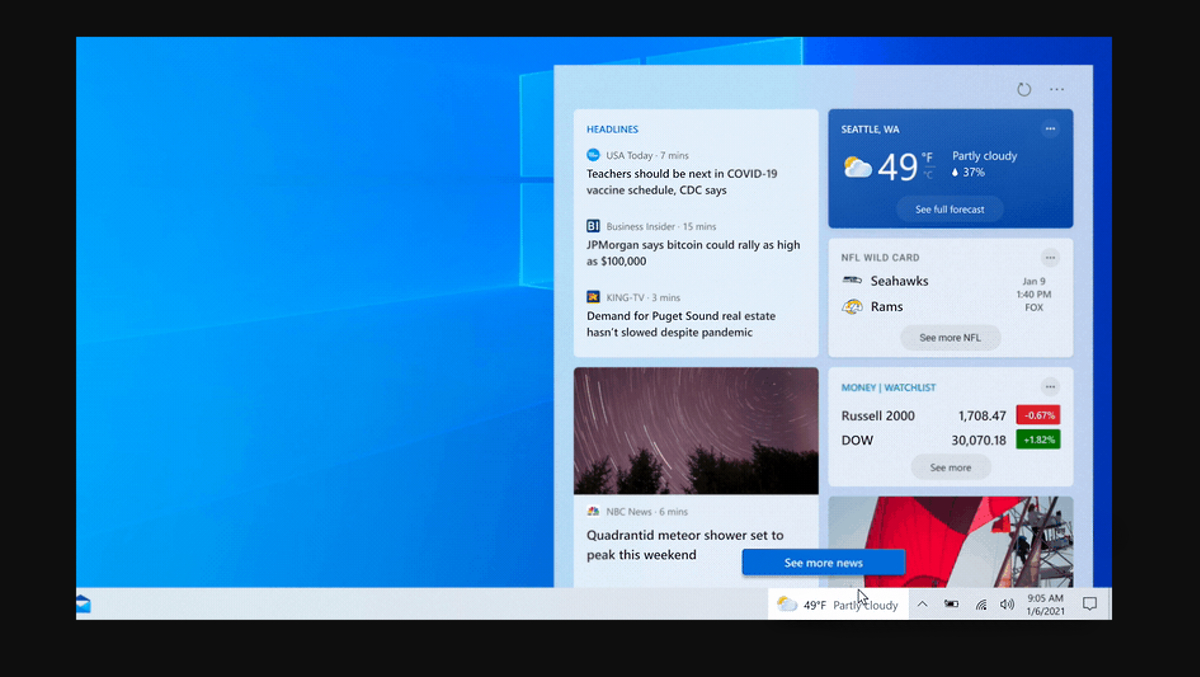Open the weather card options menu

[x=1050, y=129]
